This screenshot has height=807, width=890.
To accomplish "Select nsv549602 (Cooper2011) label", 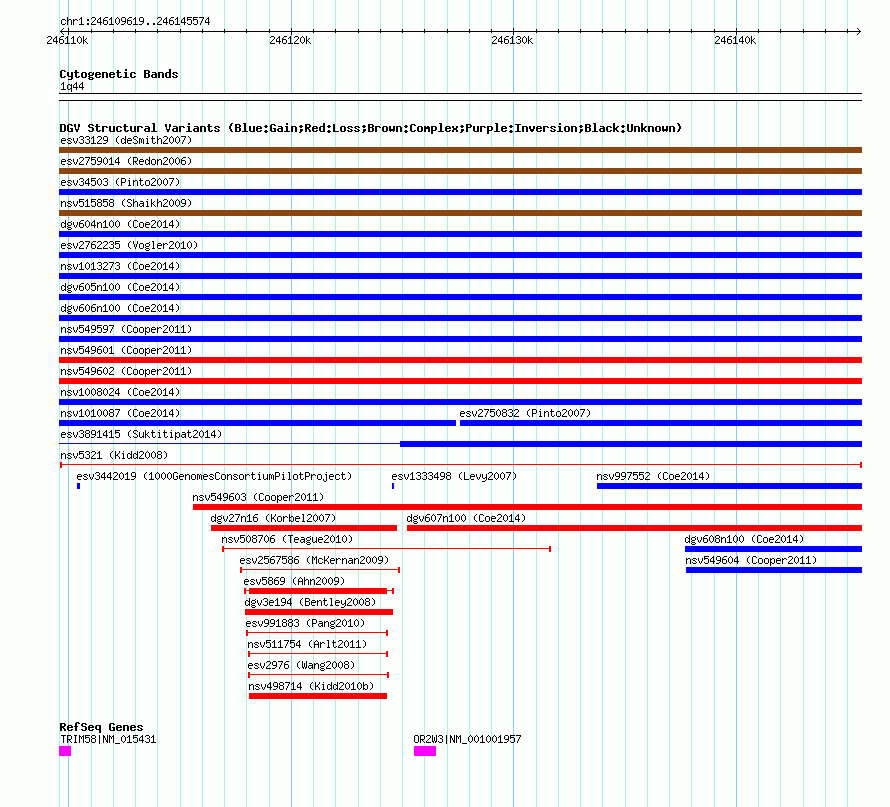I will point(126,371).
